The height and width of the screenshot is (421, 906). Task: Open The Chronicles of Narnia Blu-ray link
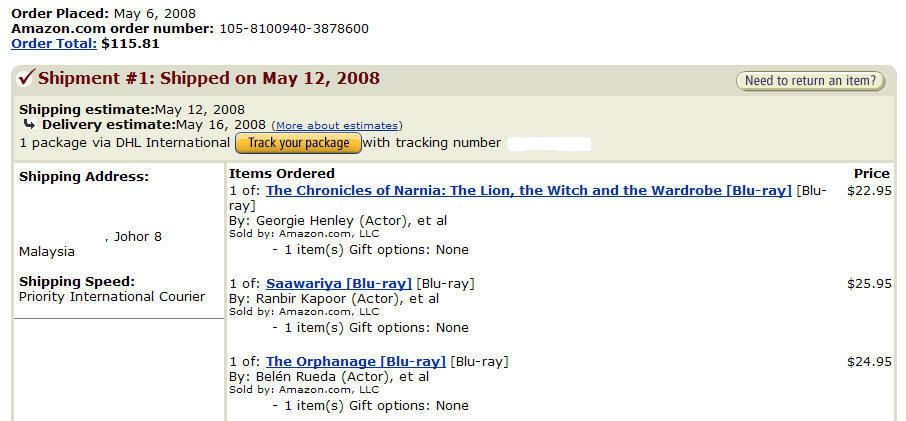(528, 190)
